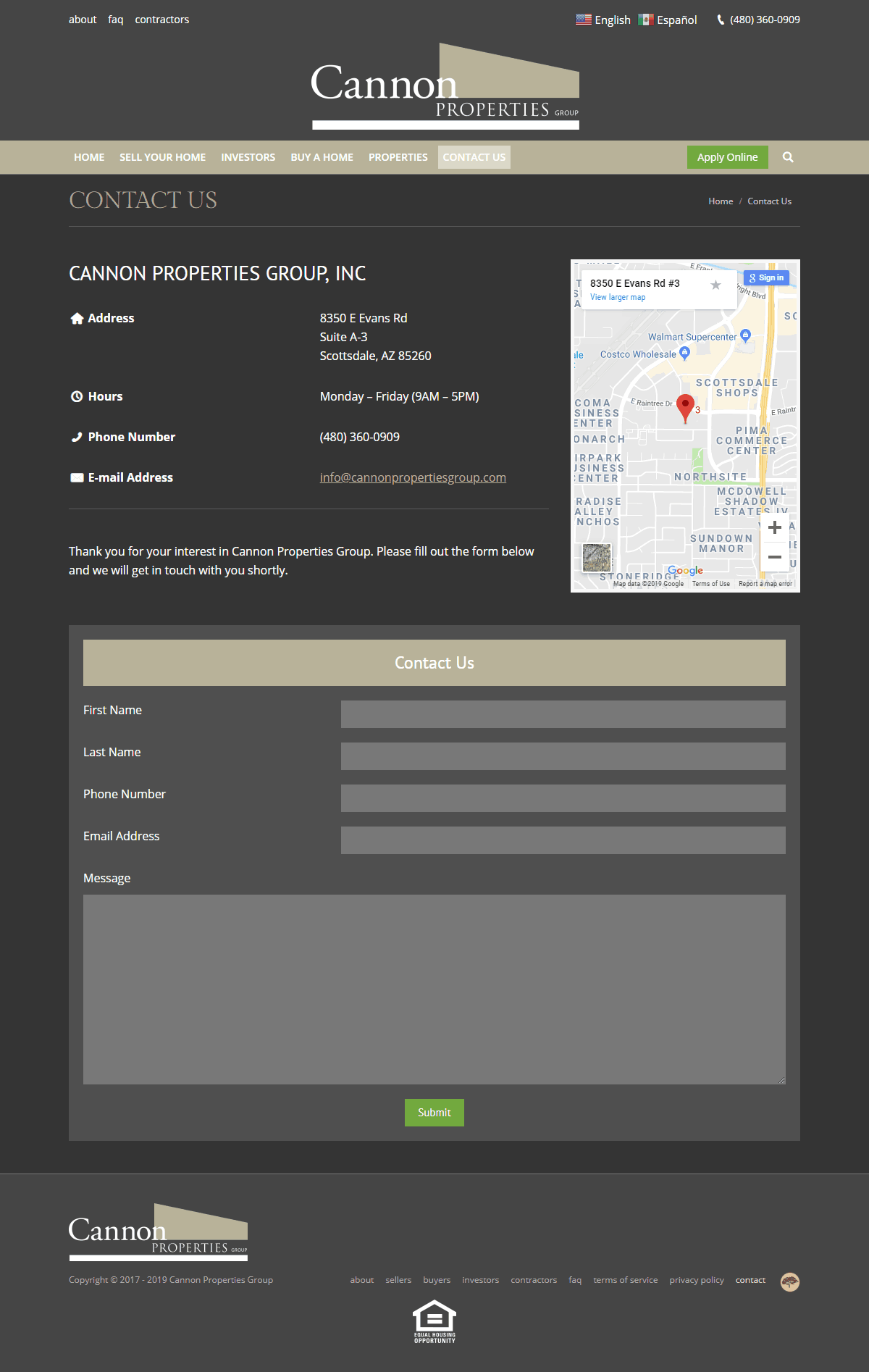This screenshot has height=1372, width=869.
Task: Click Report a map error link
Action: coord(765,584)
